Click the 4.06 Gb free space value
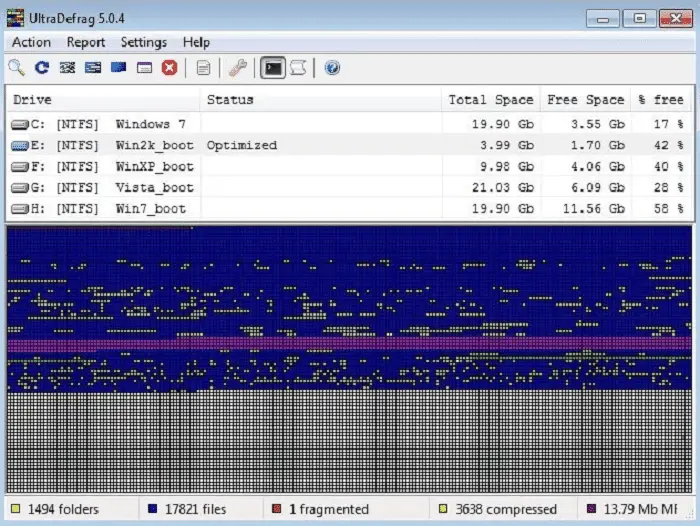Screen dimensions: 700x526 click(597, 167)
